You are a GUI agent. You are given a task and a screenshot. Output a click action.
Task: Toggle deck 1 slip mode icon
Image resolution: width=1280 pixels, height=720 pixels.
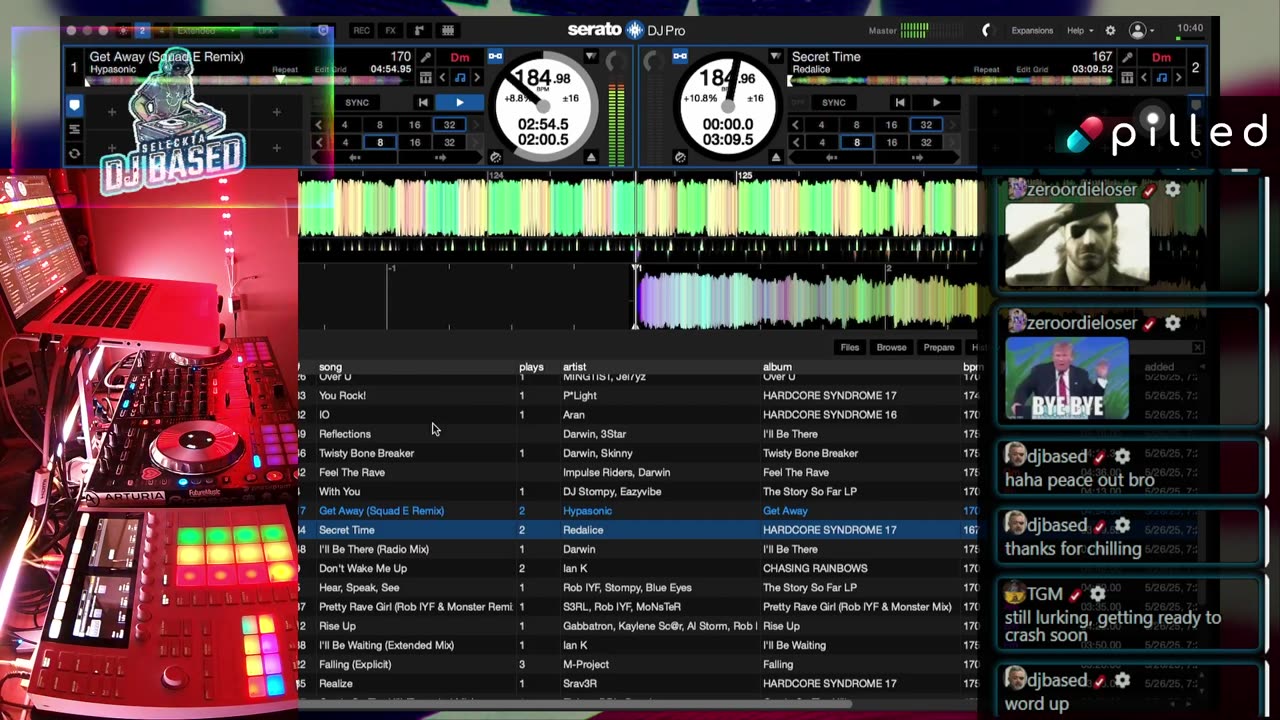(495, 157)
